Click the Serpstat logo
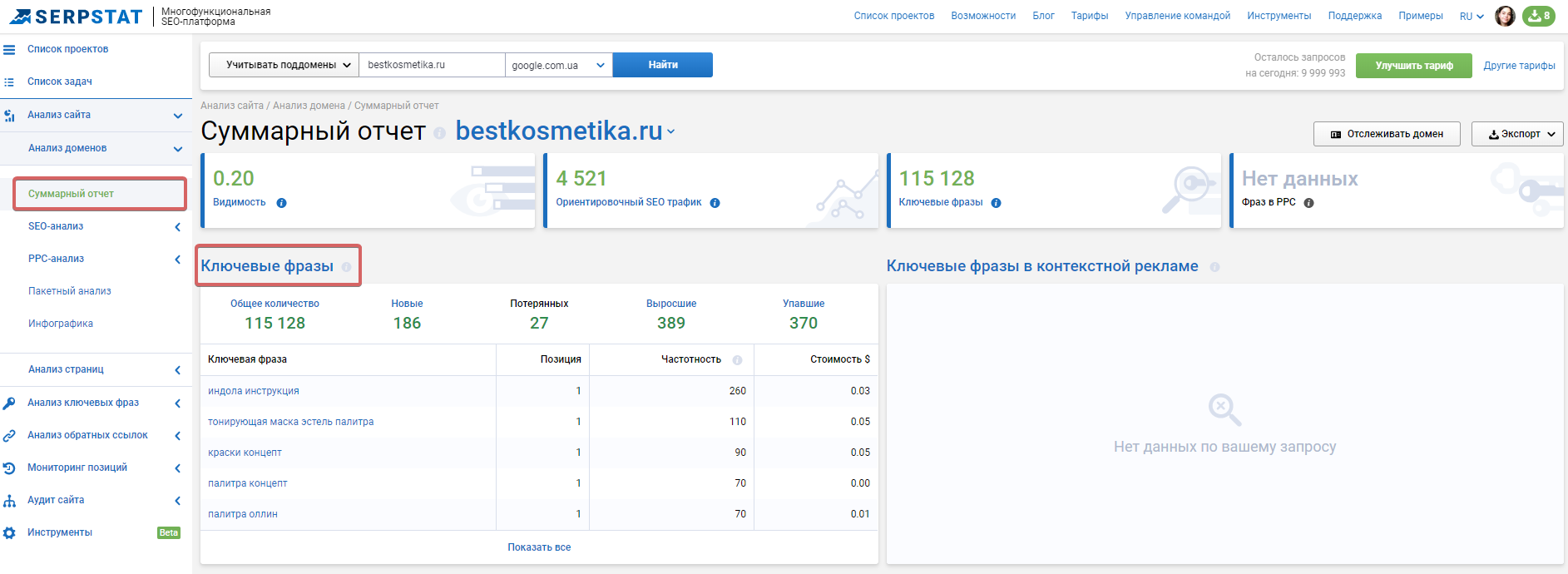The image size is (1568, 574). [x=76, y=17]
